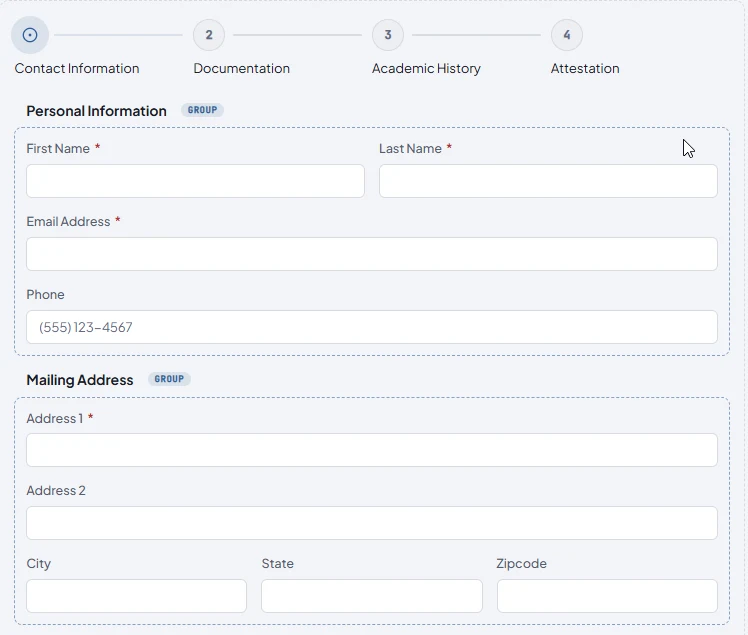The height and width of the screenshot is (635, 748).
Task: Focus the Last Name field
Action: click(x=548, y=181)
